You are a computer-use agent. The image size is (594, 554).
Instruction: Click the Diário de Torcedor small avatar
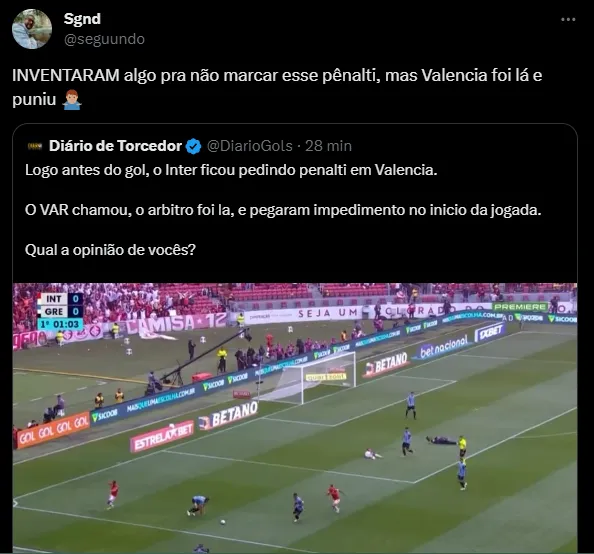click(x=35, y=146)
